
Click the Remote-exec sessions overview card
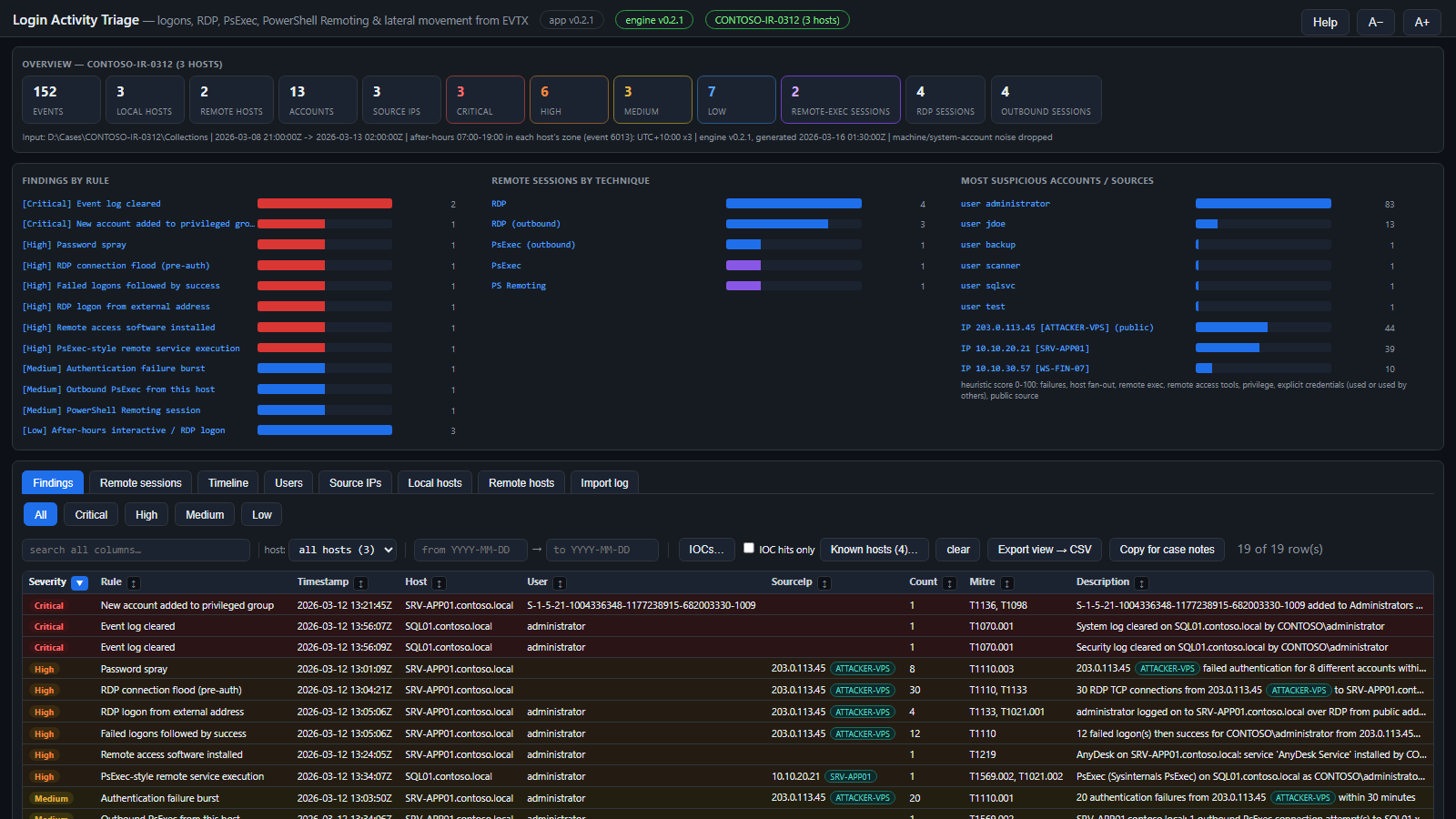click(x=840, y=99)
